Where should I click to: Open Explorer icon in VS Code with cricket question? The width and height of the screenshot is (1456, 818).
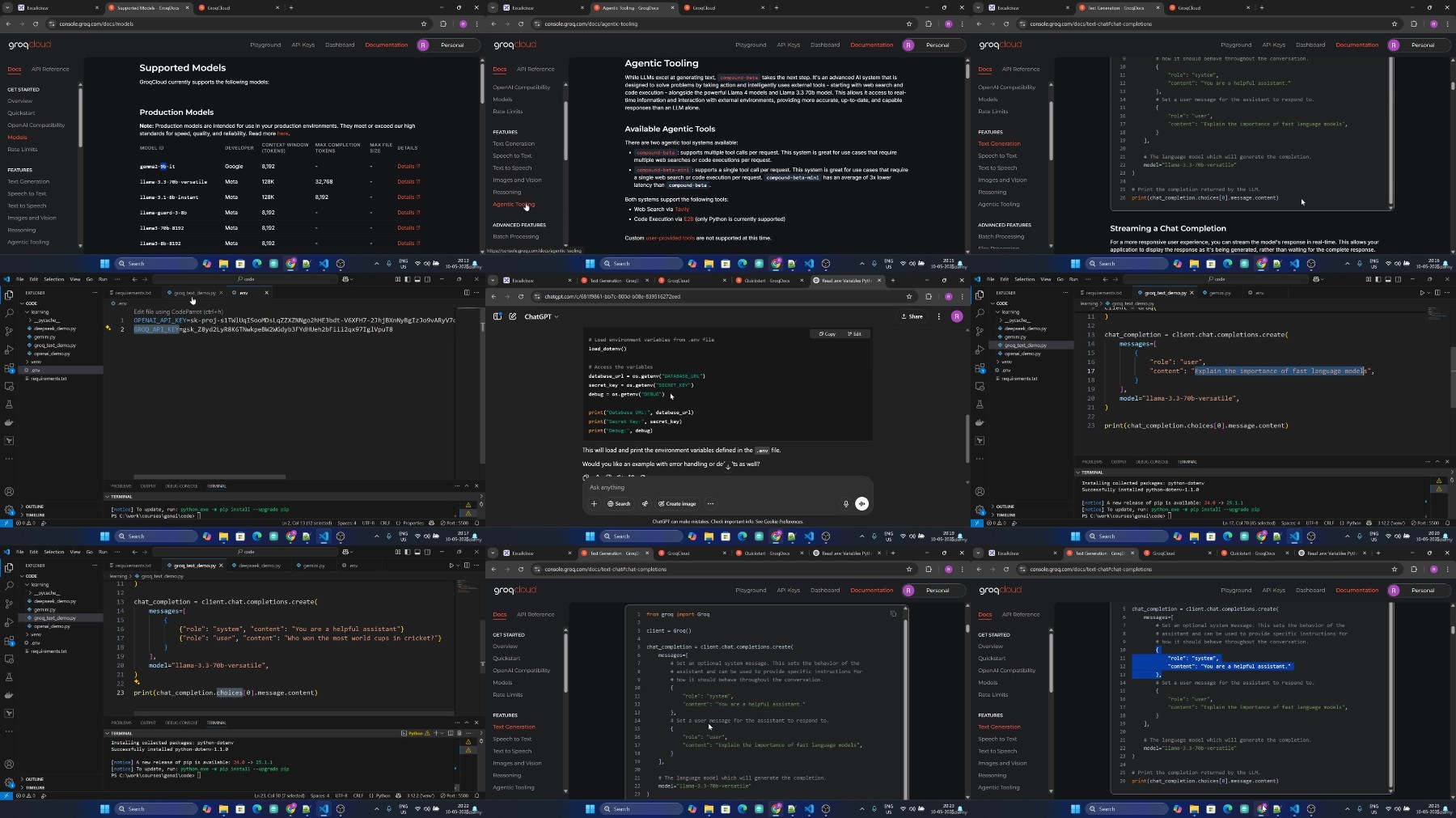[x=9, y=567]
